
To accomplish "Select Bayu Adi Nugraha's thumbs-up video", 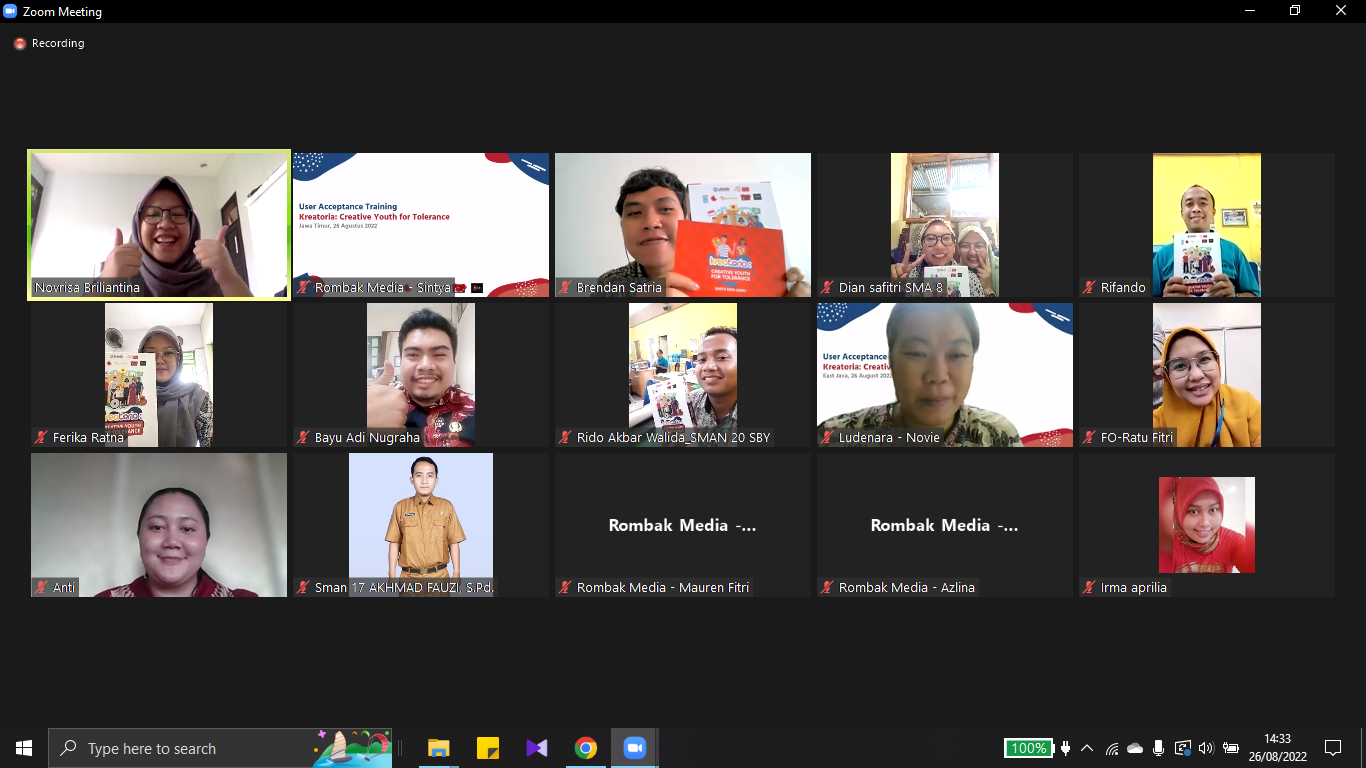I will point(421,375).
